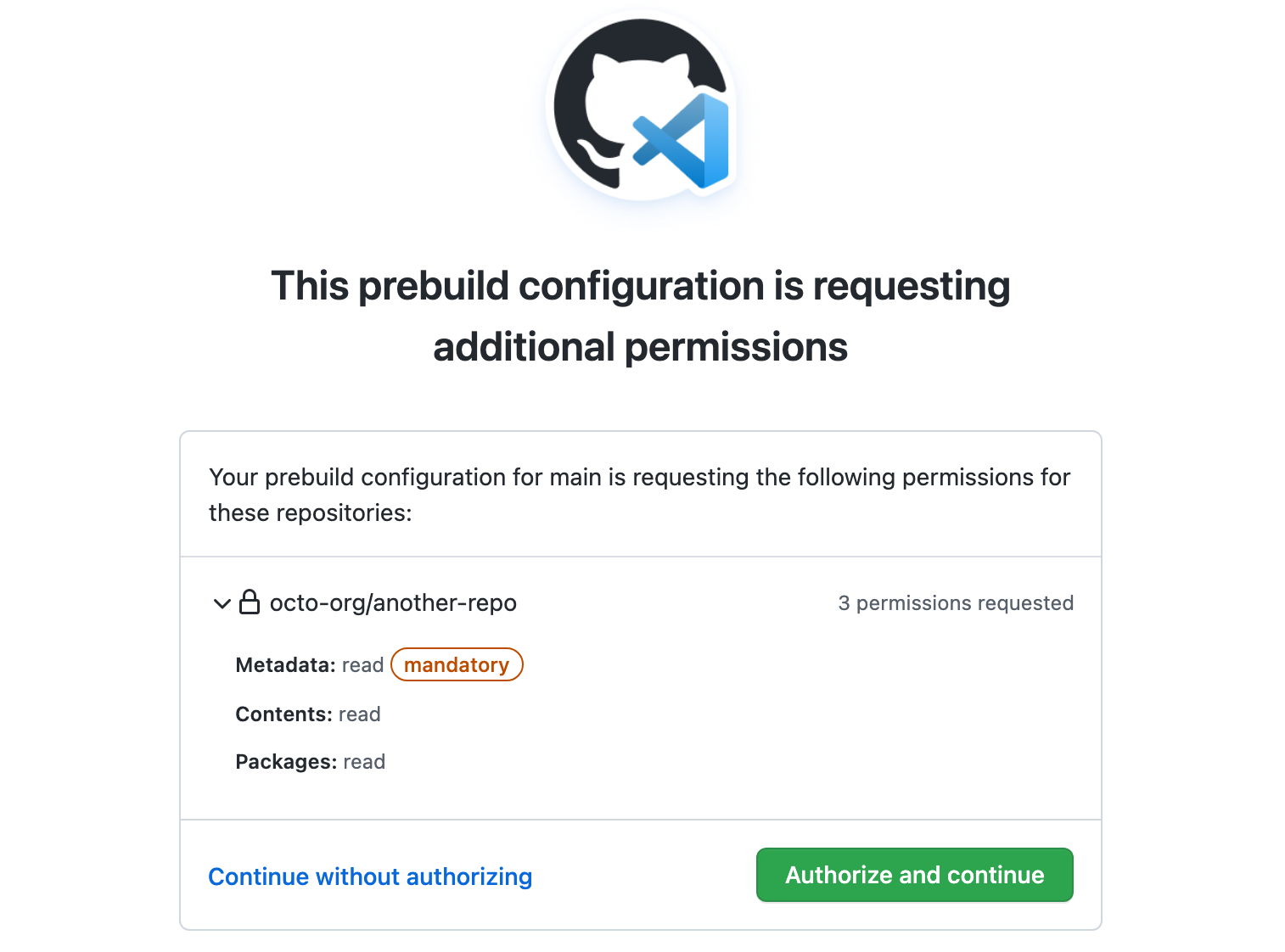The width and height of the screenshot is (1285, 952).
Task: Open Continue without authorizing link
Action: point(370,876)
